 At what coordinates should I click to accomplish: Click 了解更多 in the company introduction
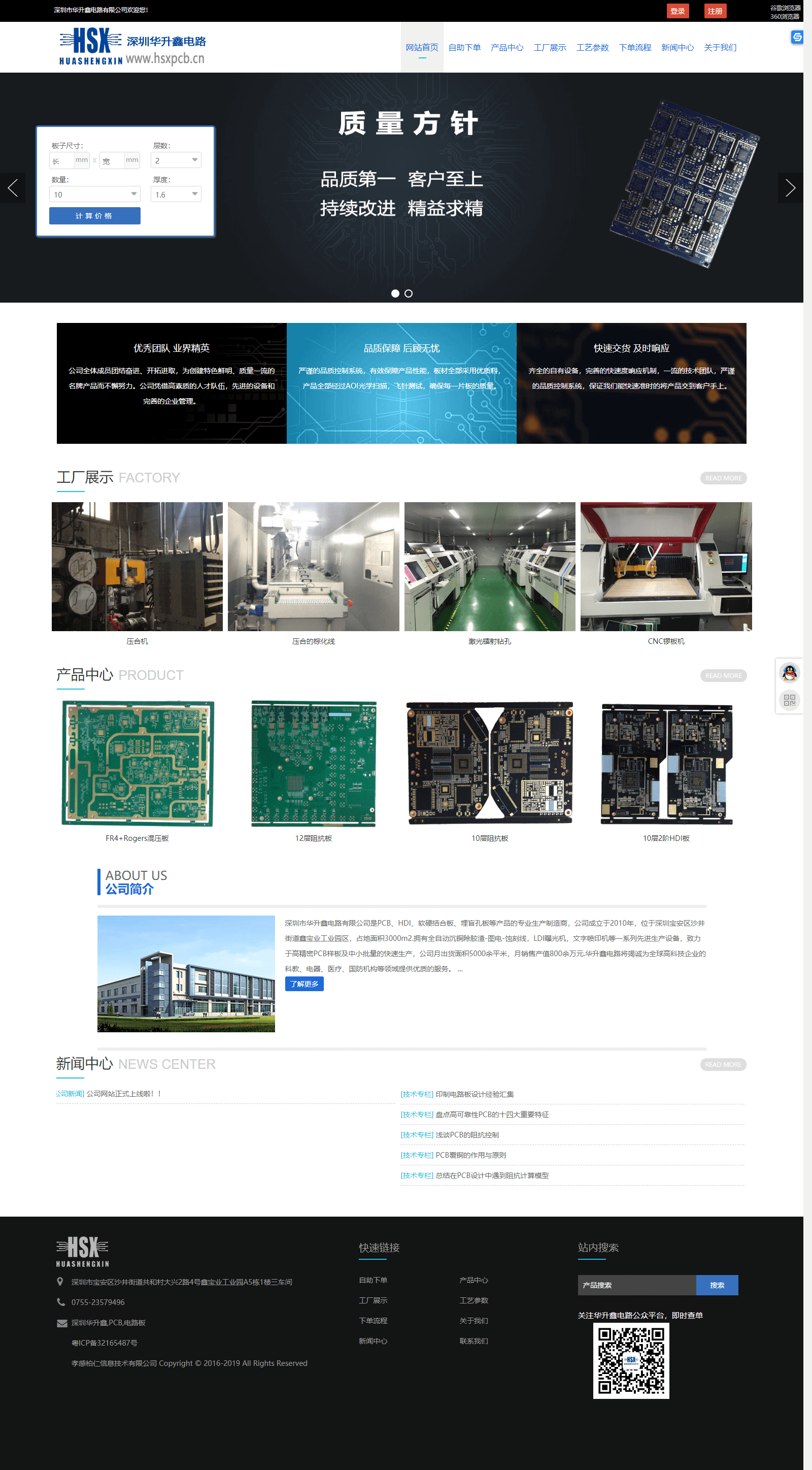coord(304,983)
